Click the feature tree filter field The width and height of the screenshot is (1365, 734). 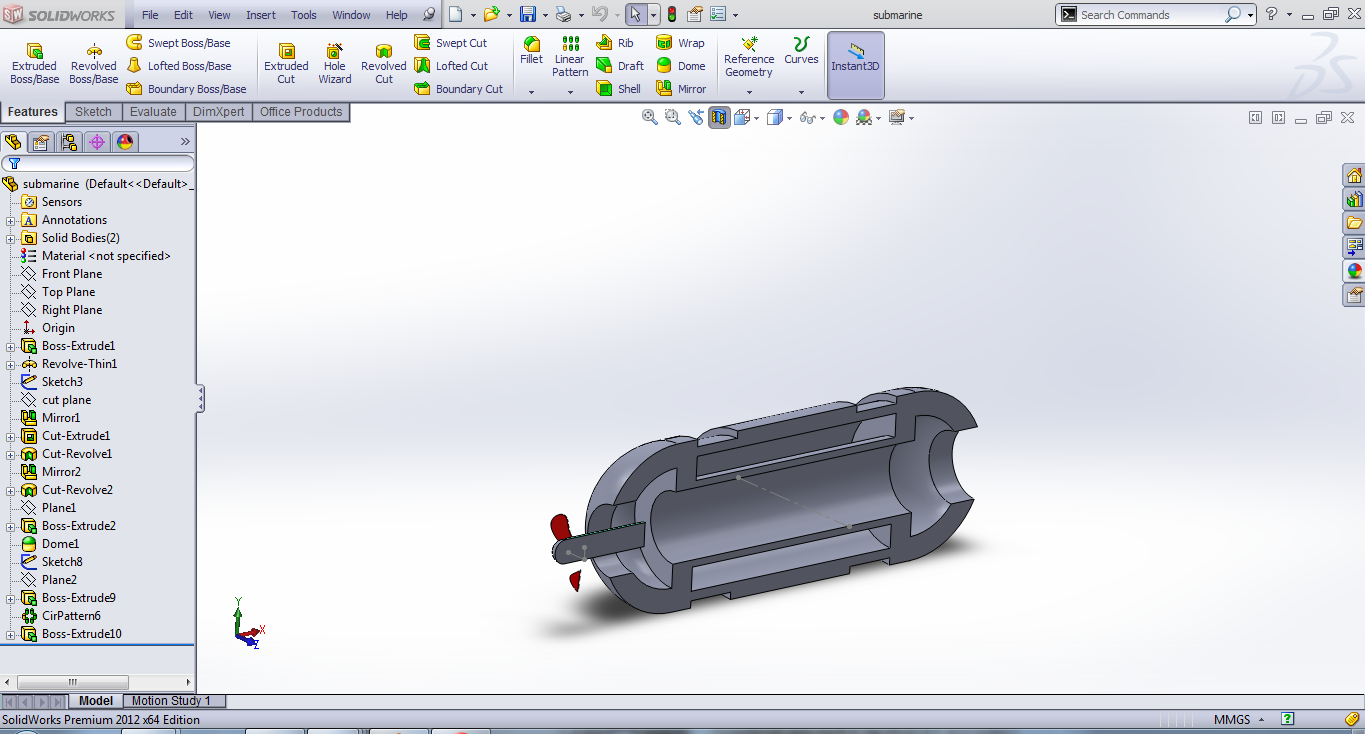(98, 163)
